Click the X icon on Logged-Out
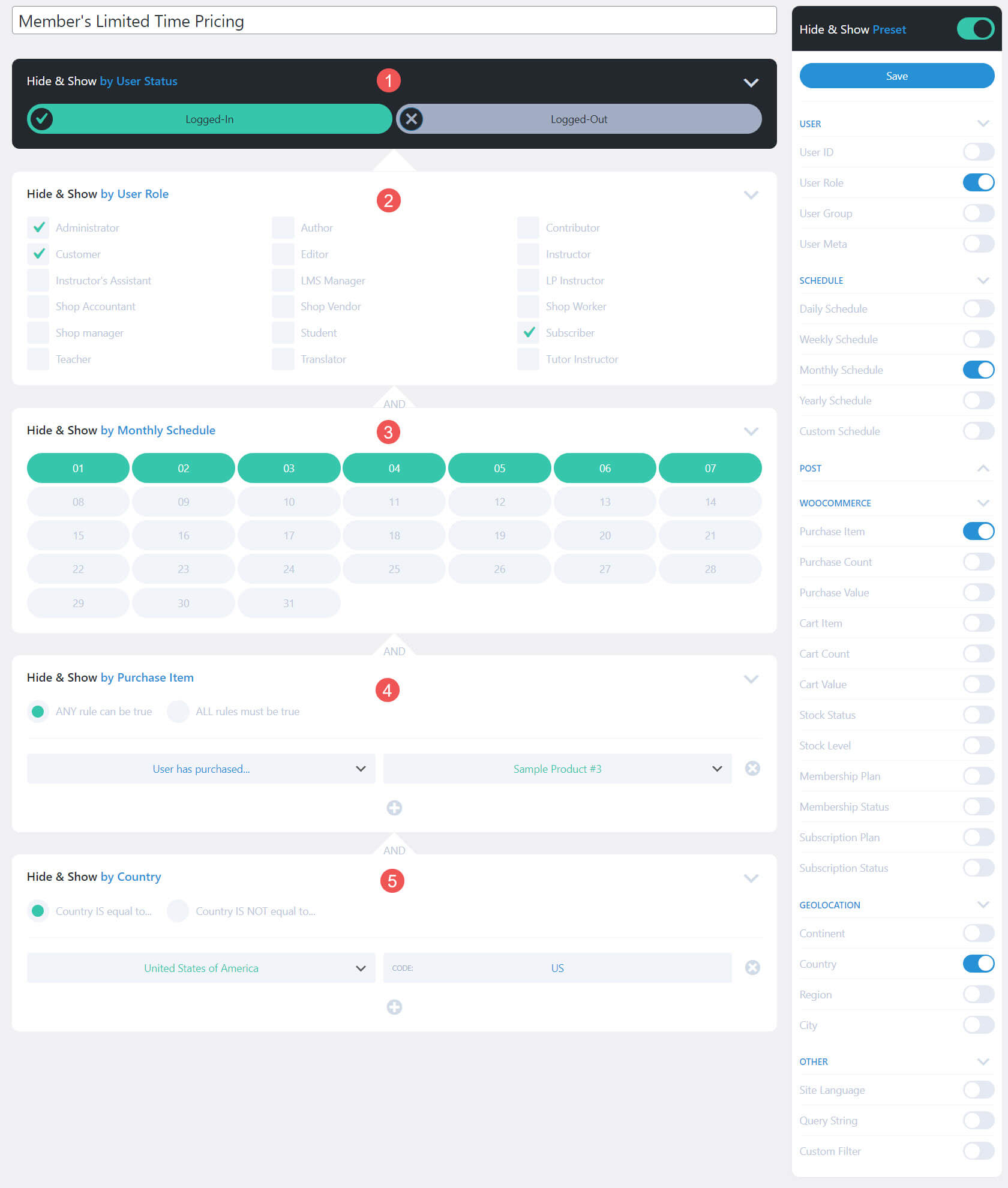 411,119
